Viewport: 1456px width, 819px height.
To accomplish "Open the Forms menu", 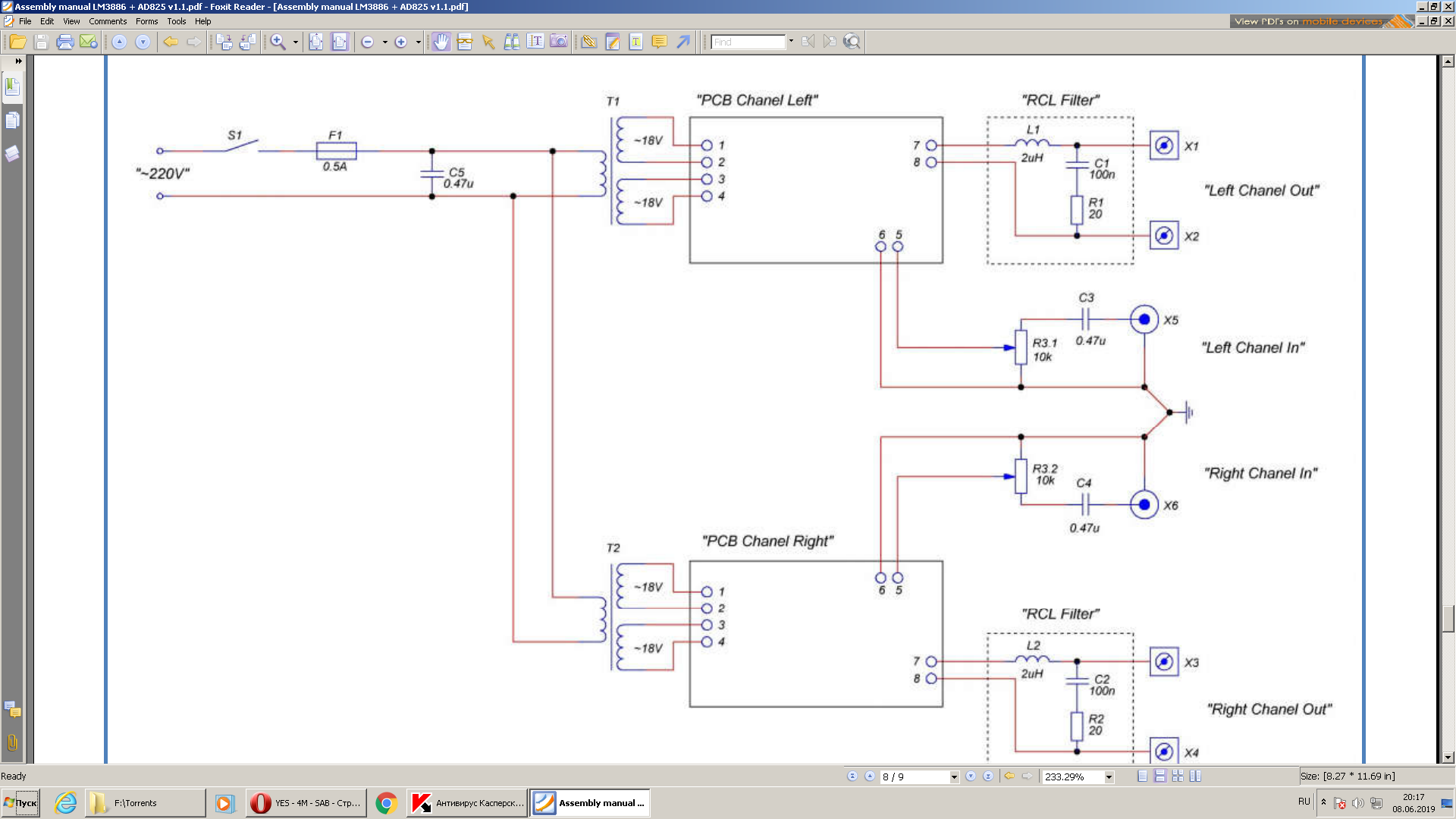I will pos(146,21).
